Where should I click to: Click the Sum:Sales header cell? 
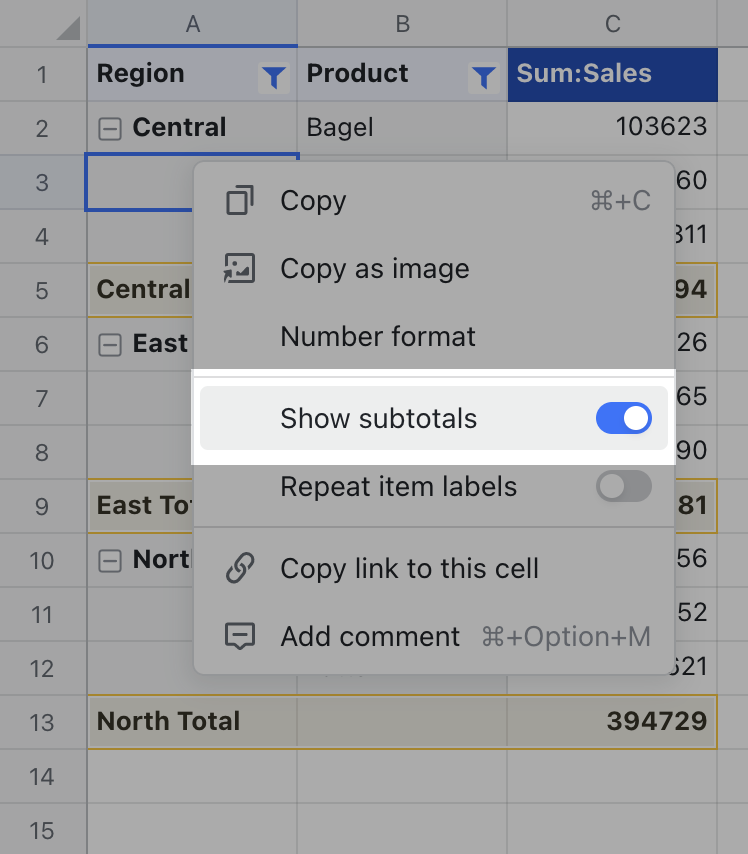click(x=612, y=73)
